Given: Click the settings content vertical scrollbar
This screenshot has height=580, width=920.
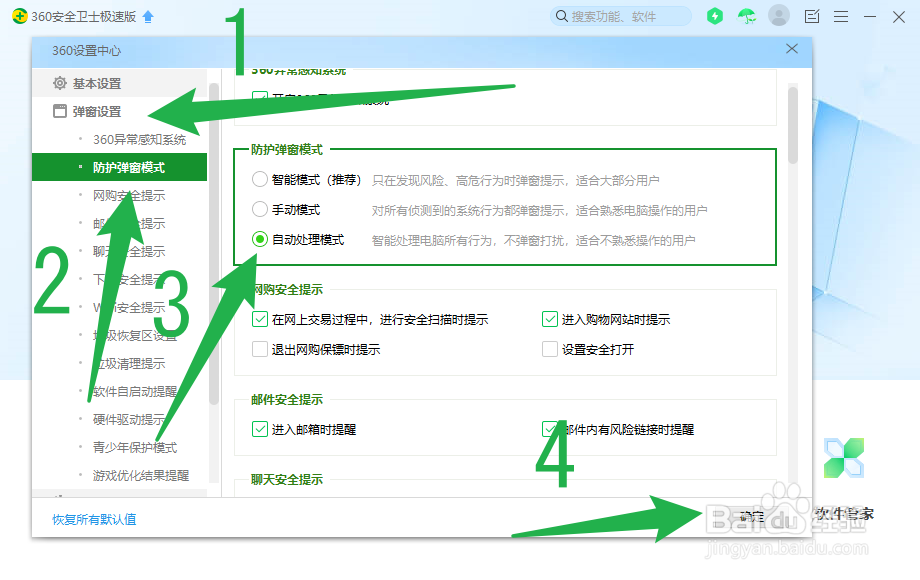Looking at the screenshot, I should click(x=793, y=125).
